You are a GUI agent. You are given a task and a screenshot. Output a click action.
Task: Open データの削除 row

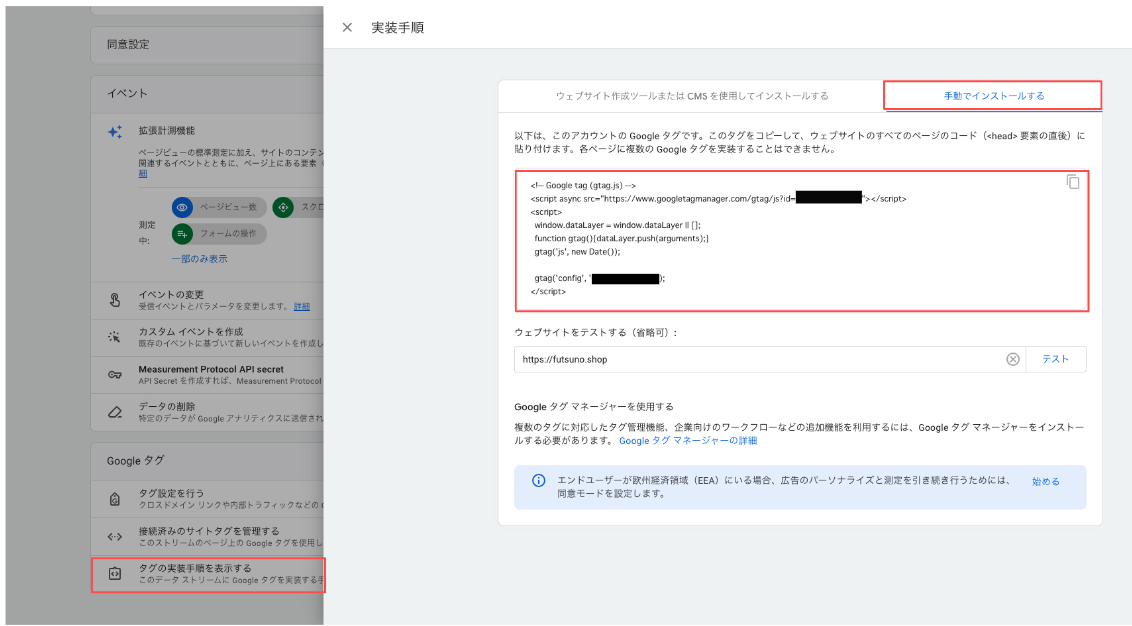[207, 412]
